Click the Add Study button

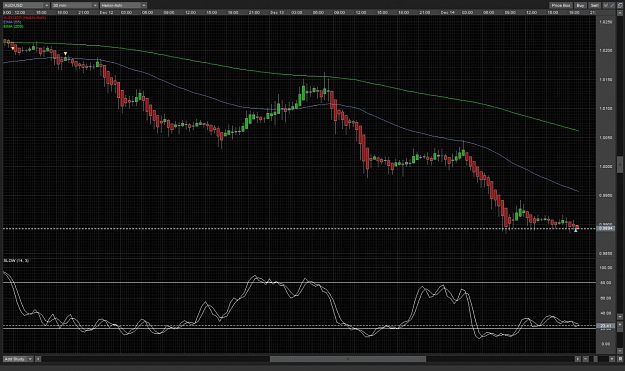click(x=15, y=359)
